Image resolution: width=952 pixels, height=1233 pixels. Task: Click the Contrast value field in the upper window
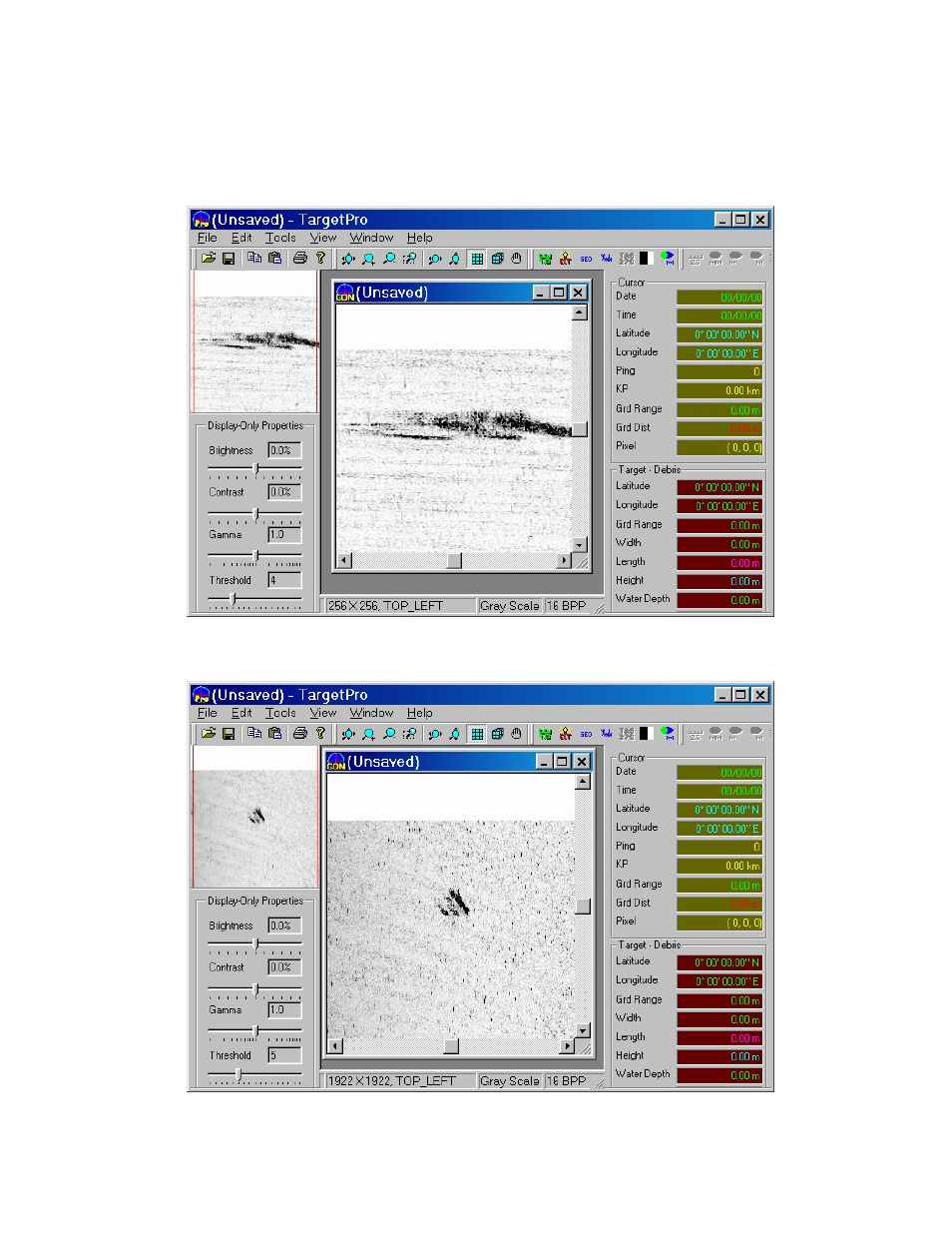(284, 492)
